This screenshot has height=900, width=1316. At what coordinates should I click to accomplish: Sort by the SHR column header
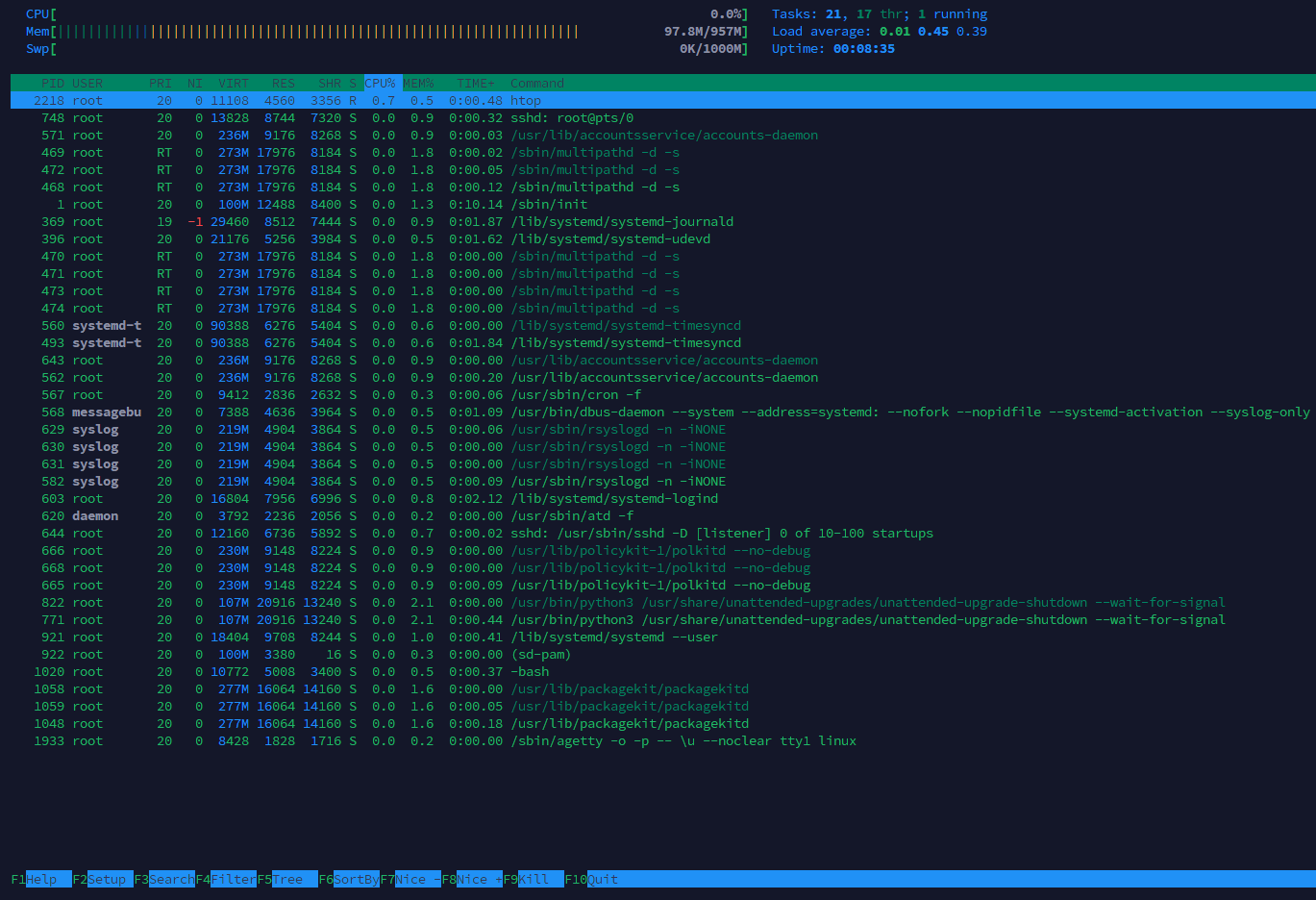click(330, 83)
